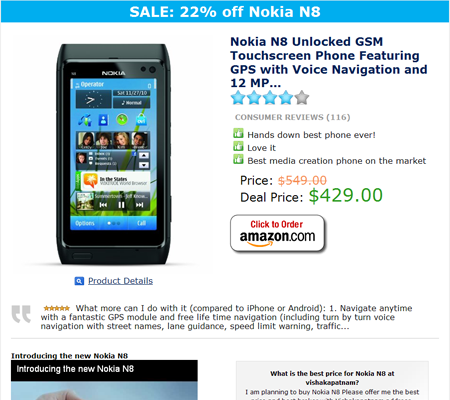Click the first blue rating star
Image resolution: width=450 pixels, height=400 pixels.
click(238, 98)
